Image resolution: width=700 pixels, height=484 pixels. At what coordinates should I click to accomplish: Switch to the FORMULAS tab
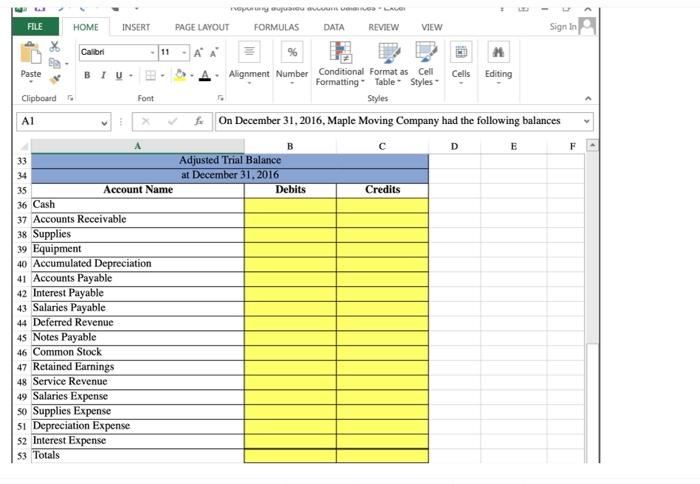[276, 27]
